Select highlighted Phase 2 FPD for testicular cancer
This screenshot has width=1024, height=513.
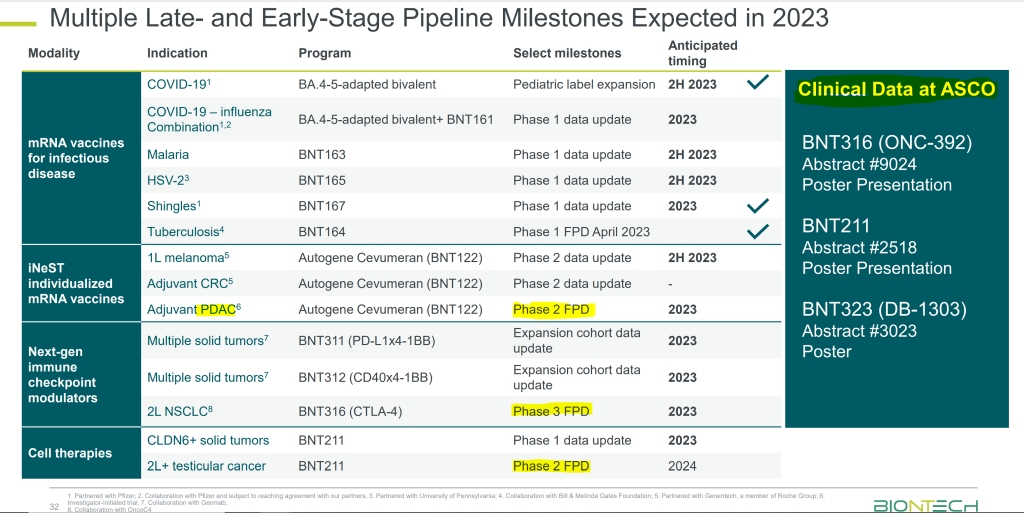pos(551,466)
